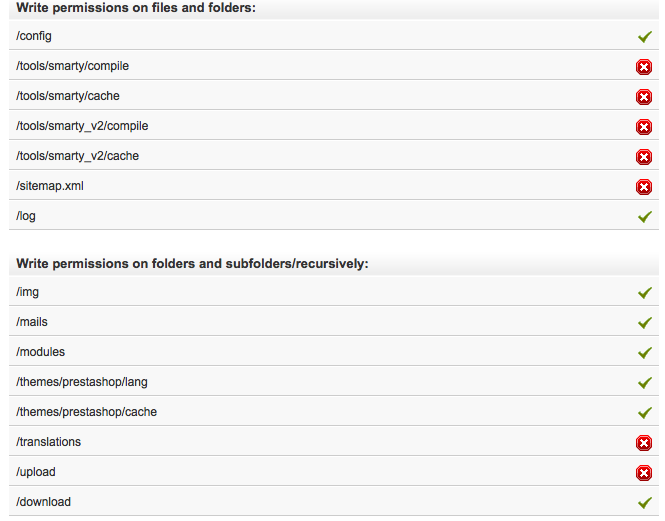Click the /sitemap.xml path label
665x521 pixels.
[50, 186]
